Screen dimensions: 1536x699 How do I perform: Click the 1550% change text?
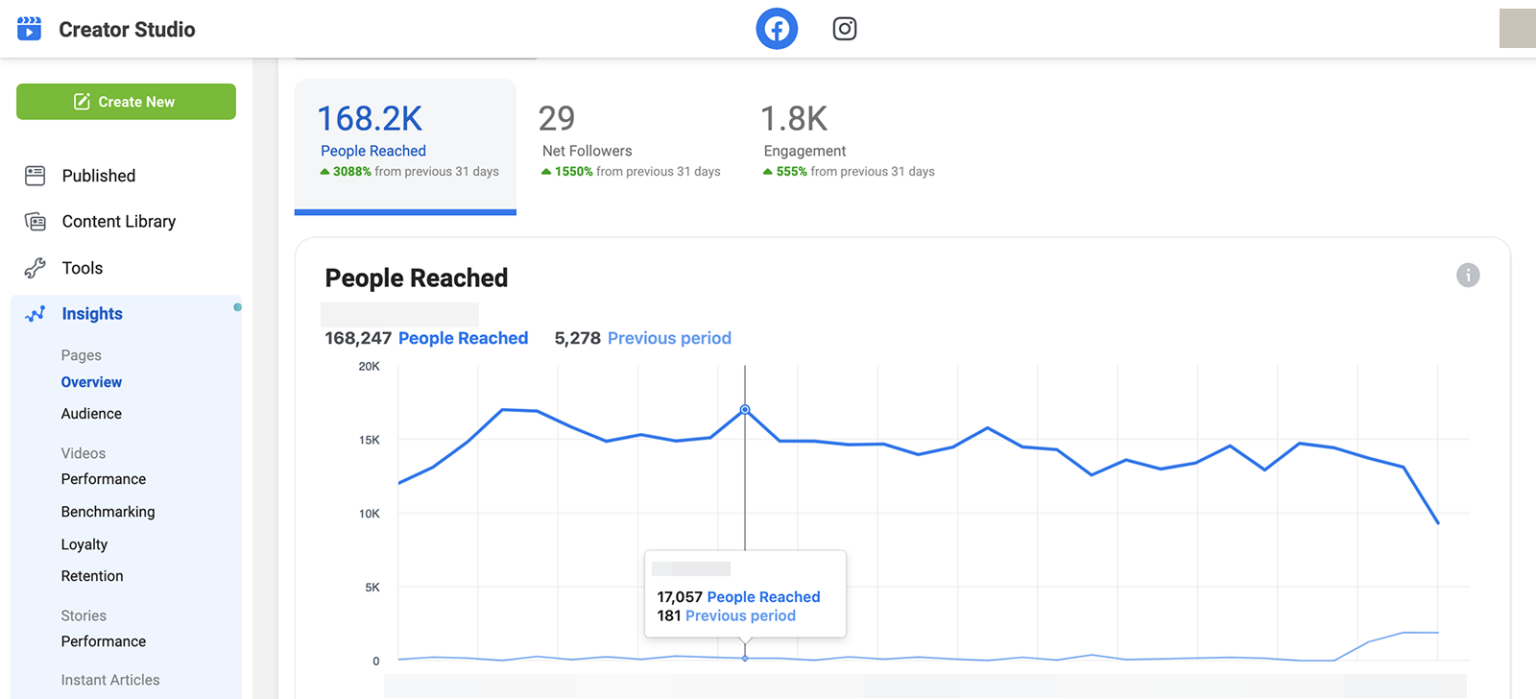click(574, 172)
